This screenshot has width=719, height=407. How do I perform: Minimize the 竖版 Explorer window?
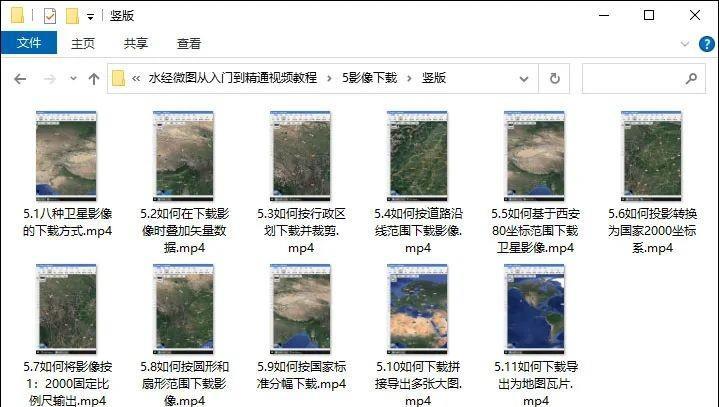[x=604, y=15]
